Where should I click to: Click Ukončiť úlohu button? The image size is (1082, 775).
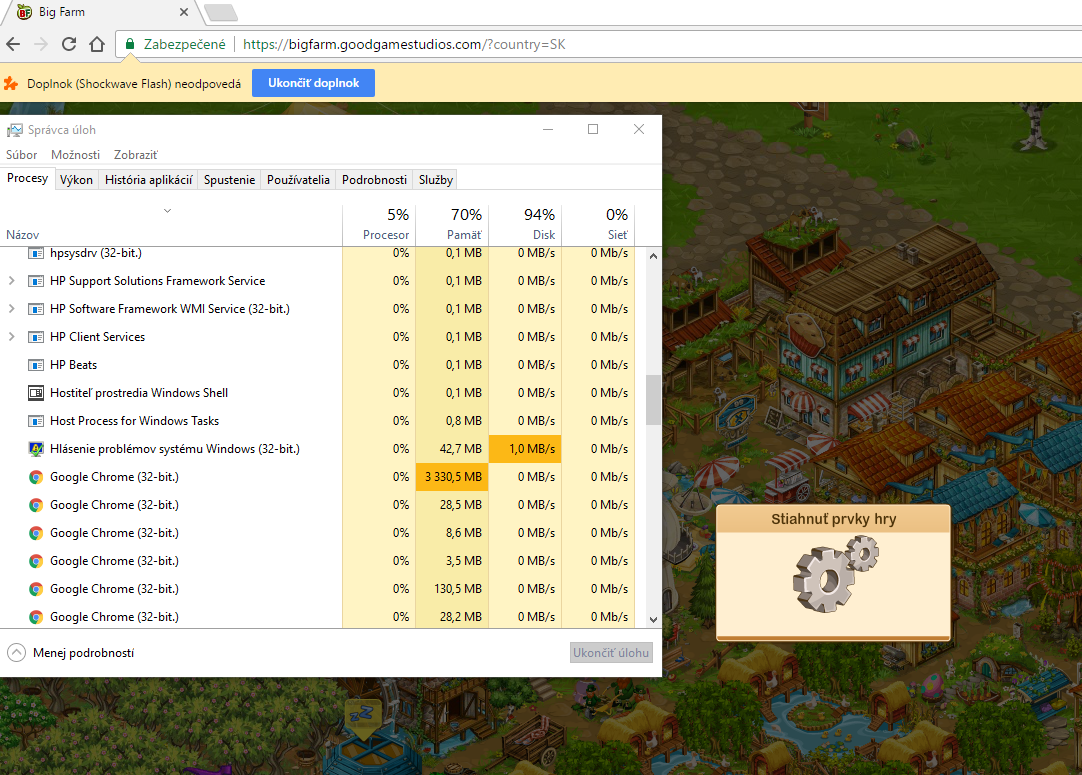click(x=611, y=653)
